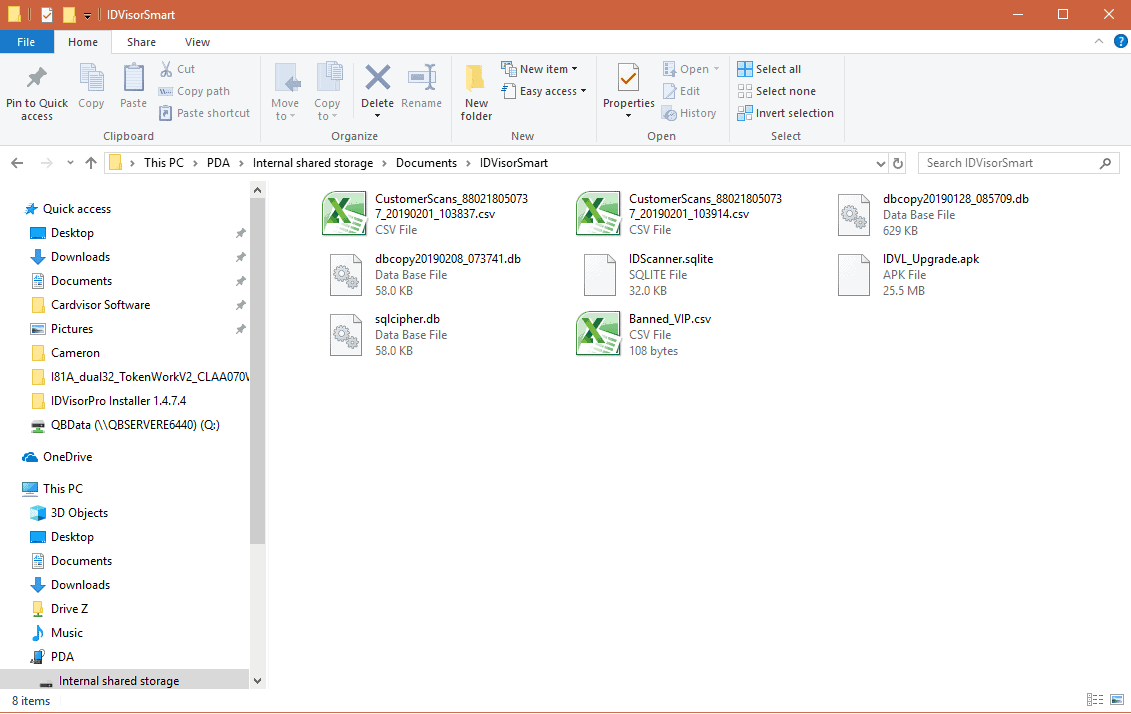Open the File menu tab
Image resolution: width=1131 pixels, height=714 pixels.
26,42
